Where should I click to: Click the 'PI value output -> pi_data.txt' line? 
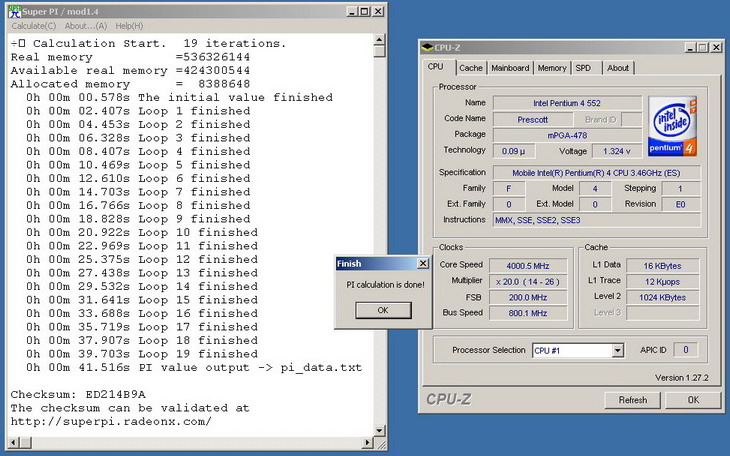194,368
